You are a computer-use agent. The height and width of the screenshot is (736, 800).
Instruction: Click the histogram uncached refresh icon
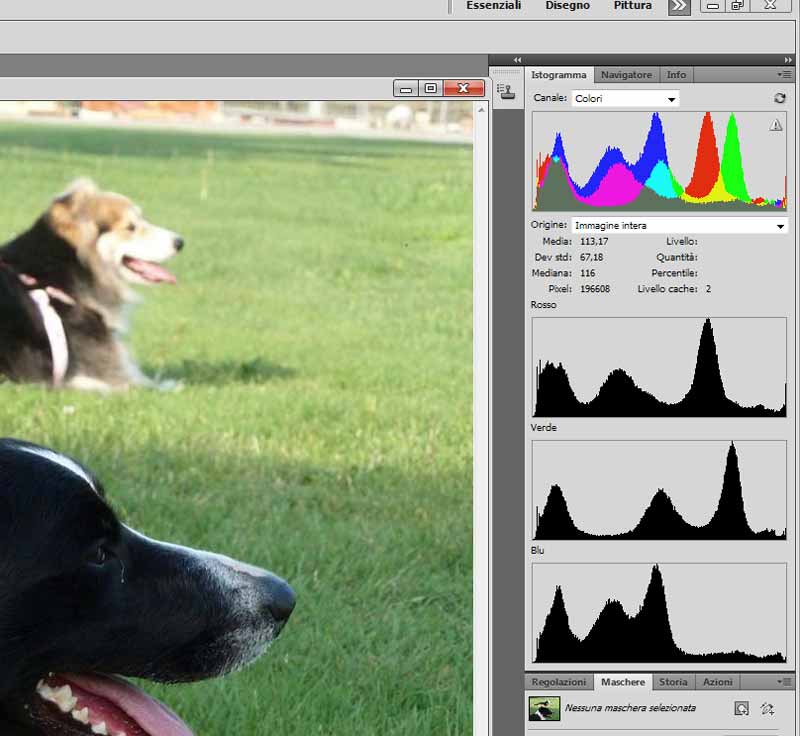coord(779,98)
